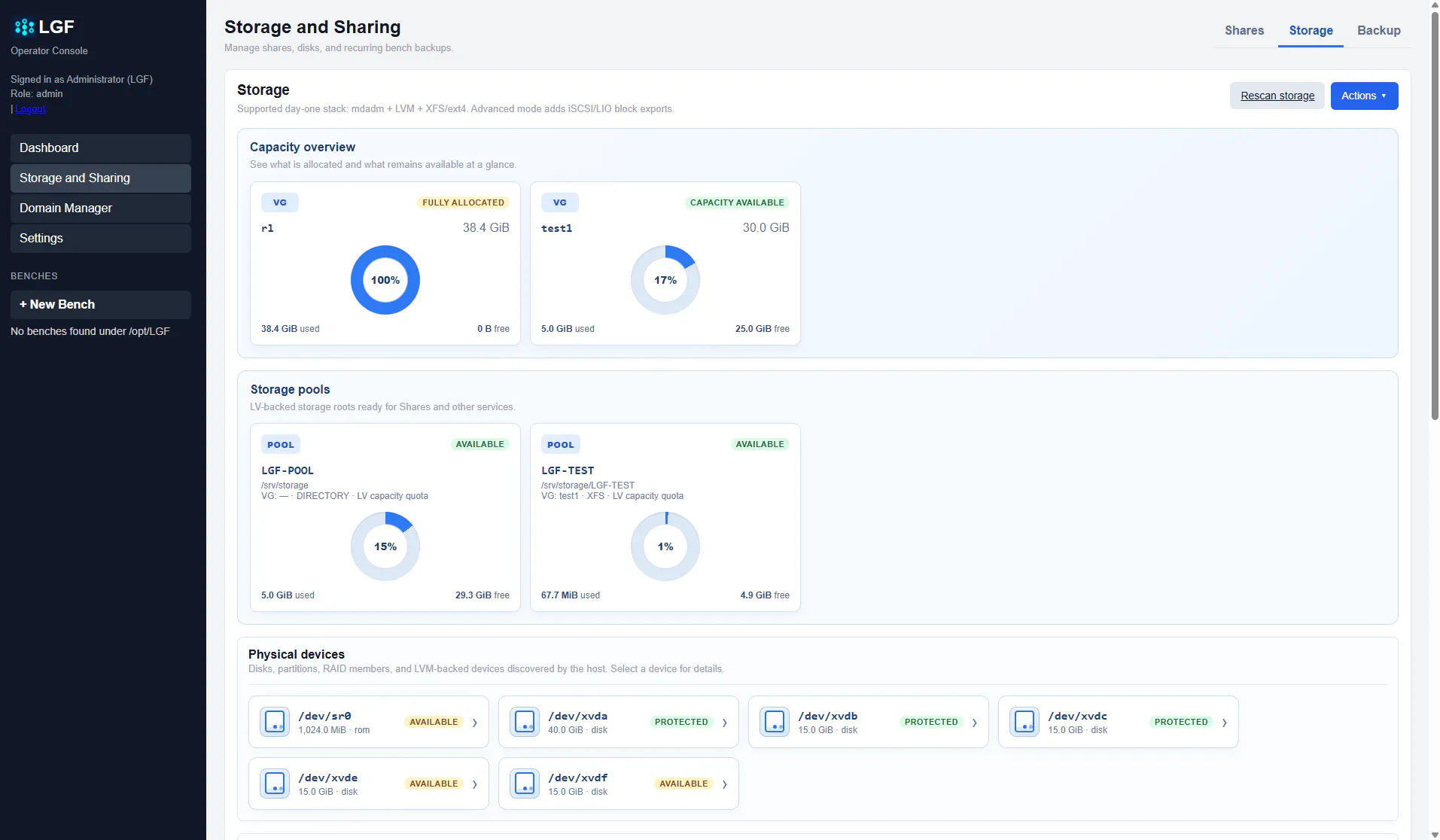Expand /dev/sr0 device details chevron

(x=475, y=723)
